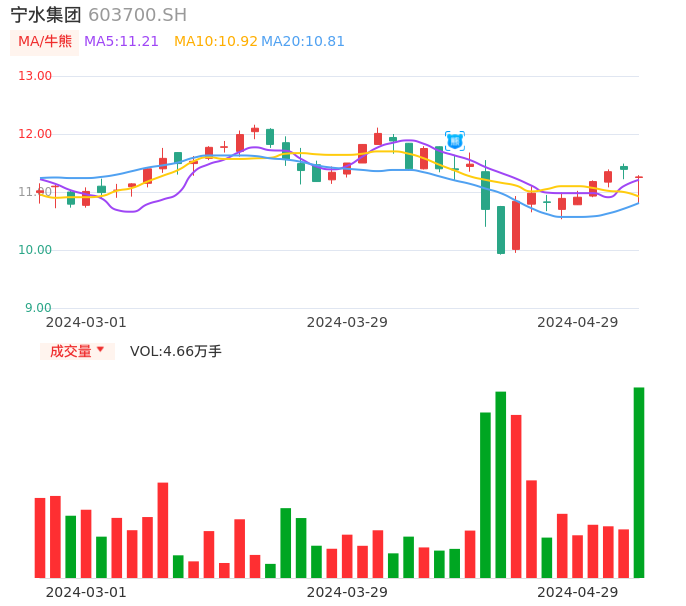Click the first red volume bar on the left

(40, 537)
